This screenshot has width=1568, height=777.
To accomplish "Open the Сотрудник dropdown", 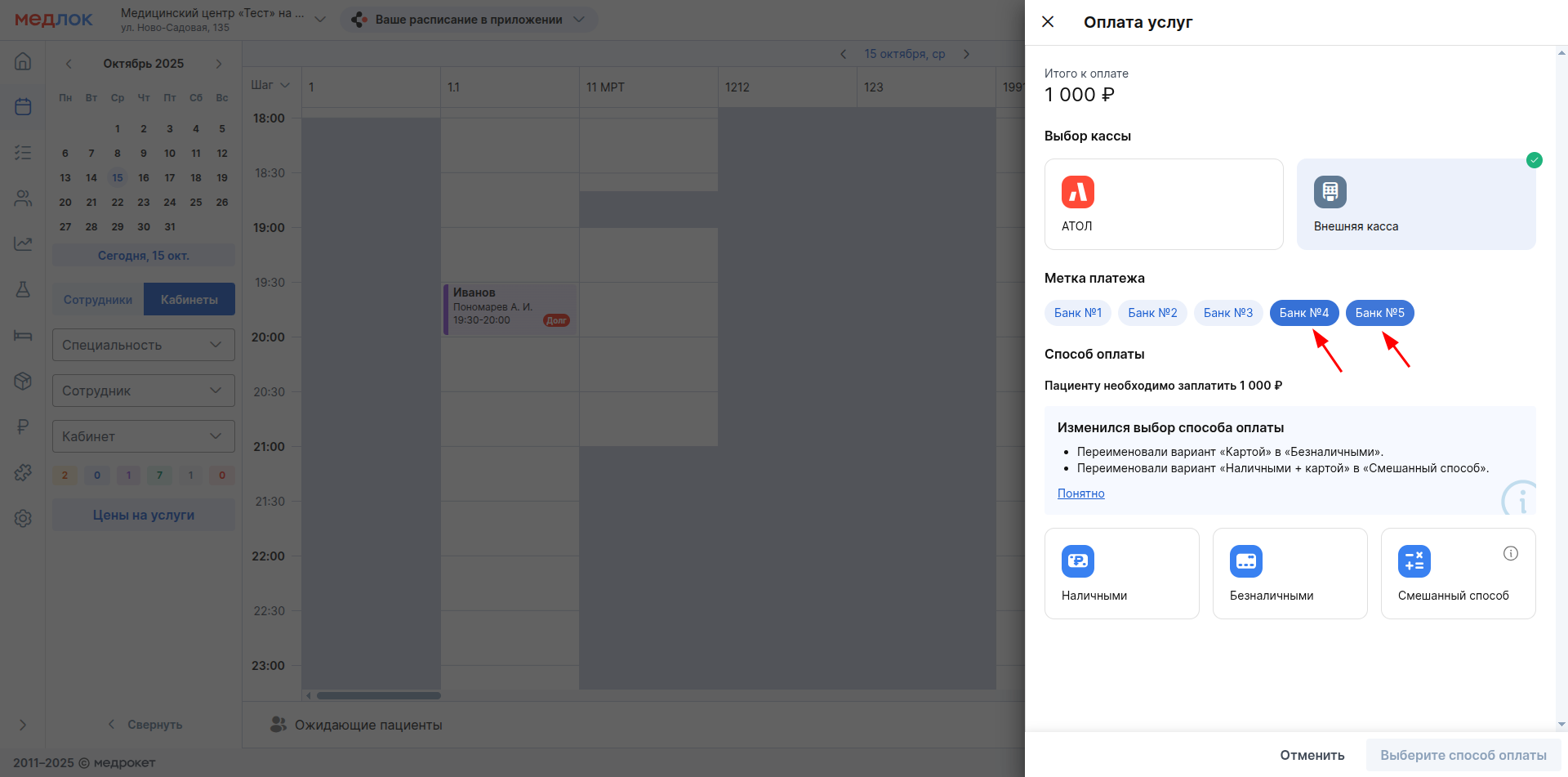I will 143,391.
